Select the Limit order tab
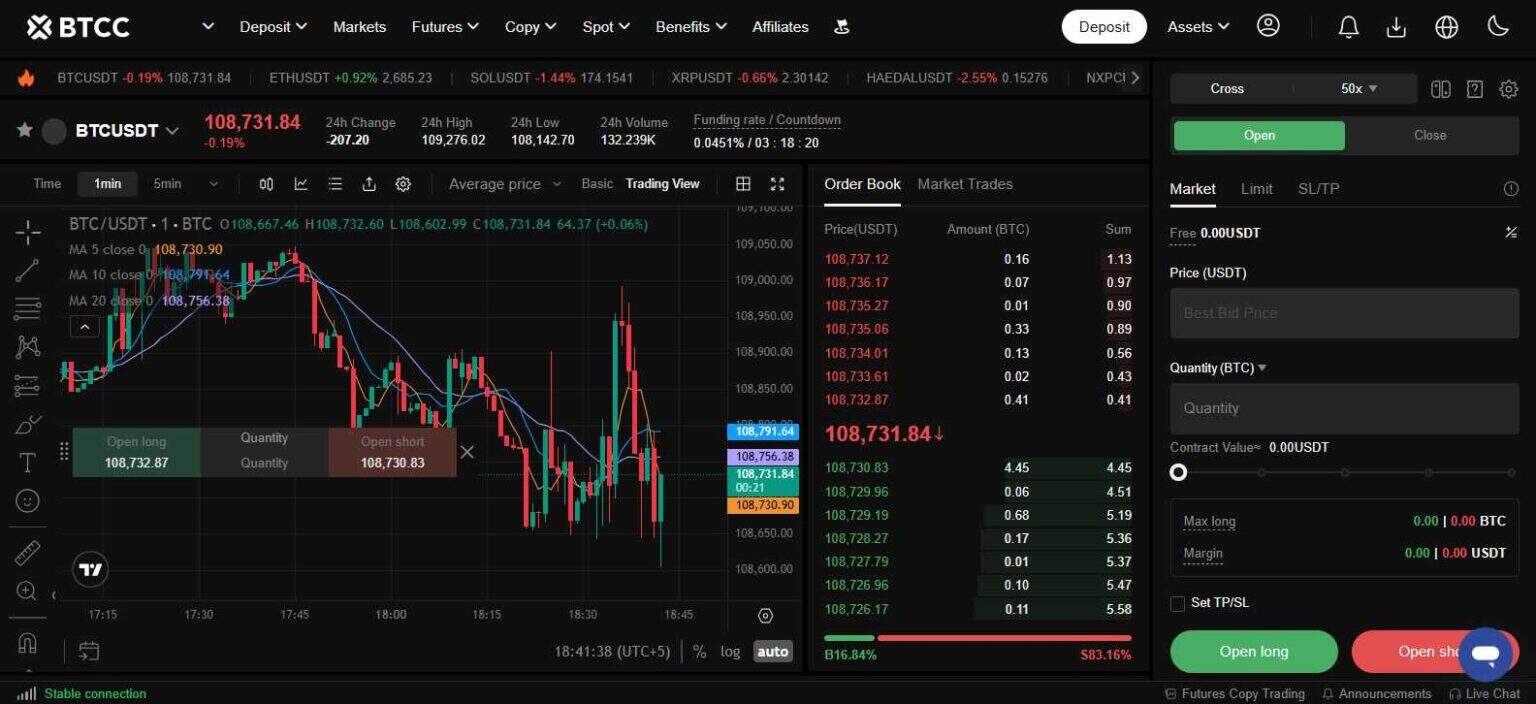1536x704 pixels. coord(1256,189)
